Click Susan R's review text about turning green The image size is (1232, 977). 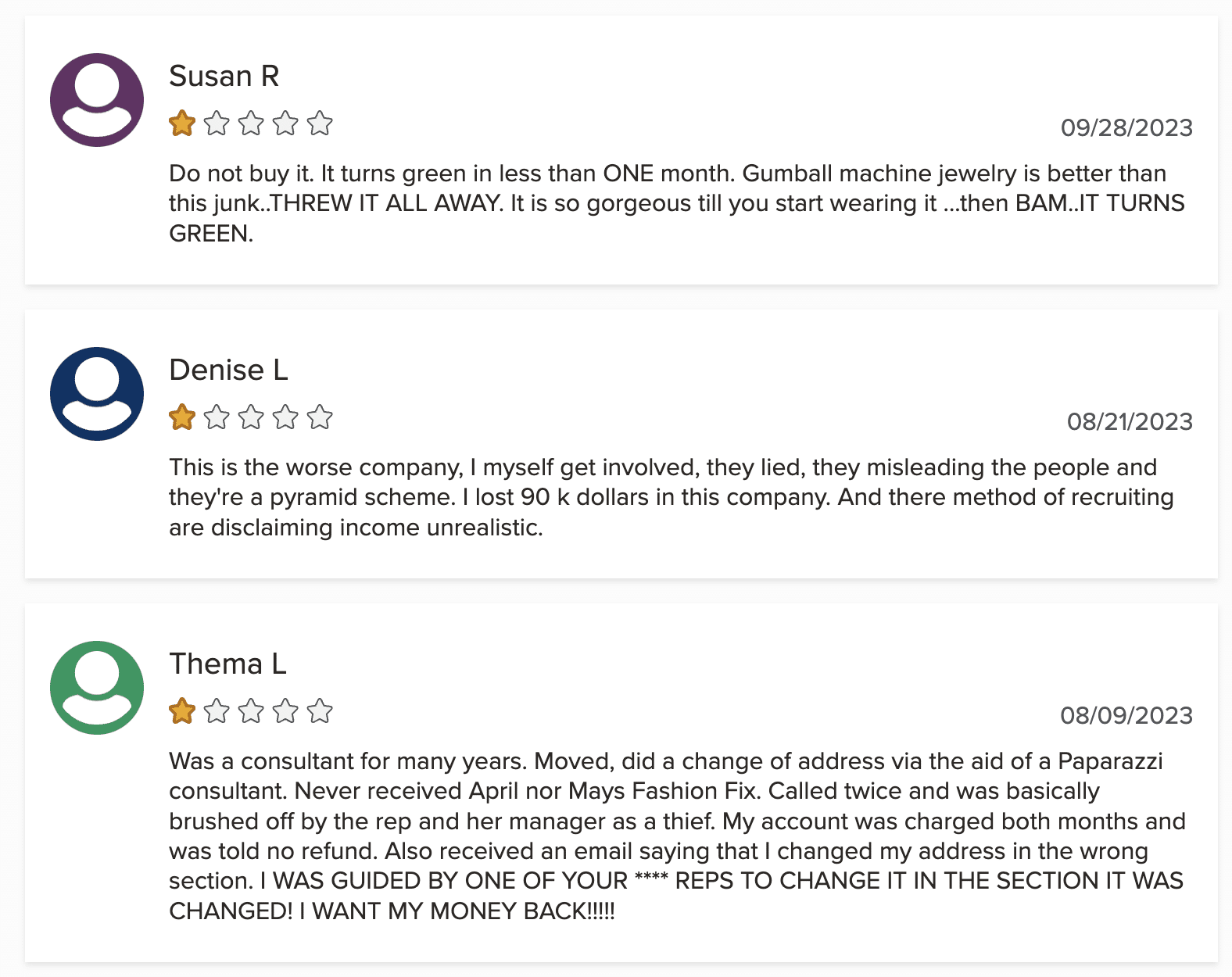tap(677, 203)
